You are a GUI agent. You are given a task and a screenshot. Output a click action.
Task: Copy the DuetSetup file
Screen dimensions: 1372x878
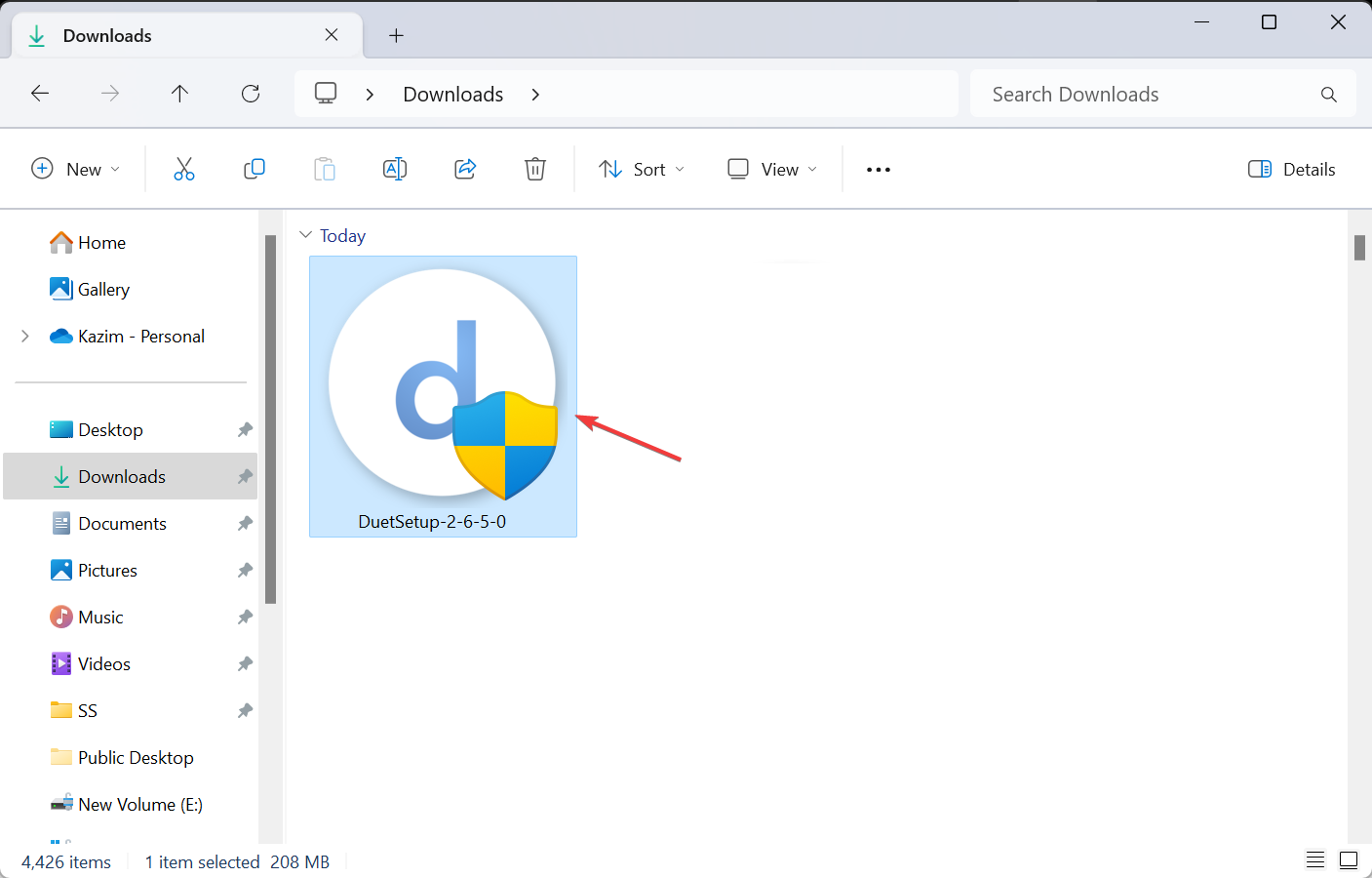[x=255, y=168]
